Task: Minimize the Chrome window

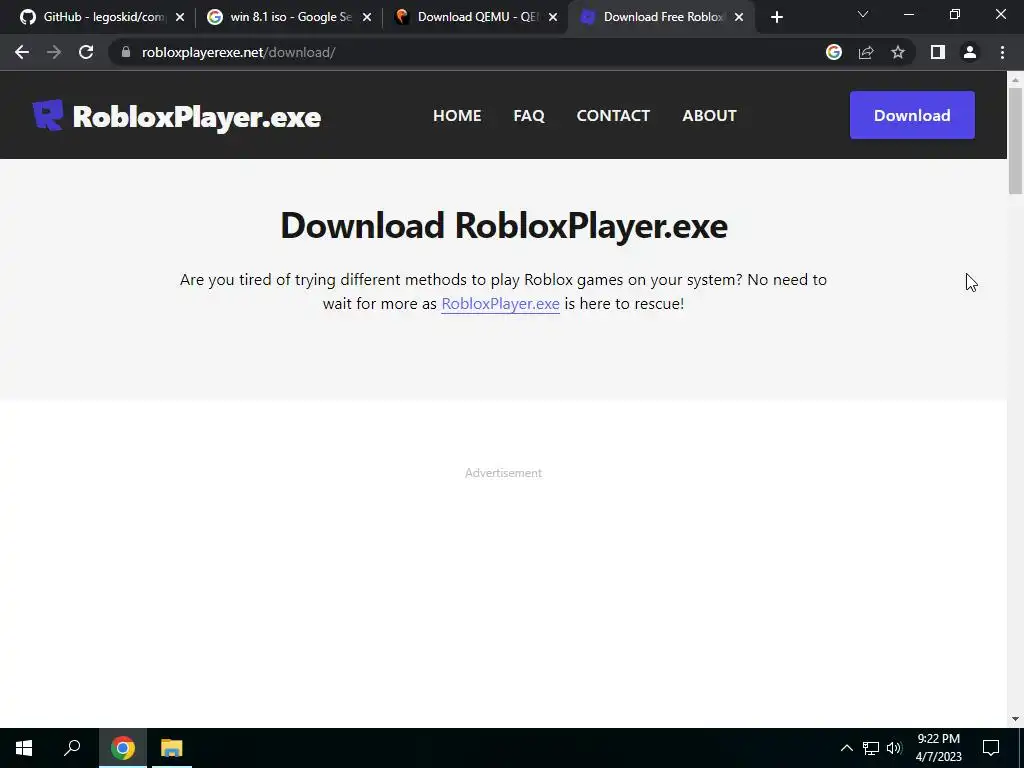Action: 909,14
